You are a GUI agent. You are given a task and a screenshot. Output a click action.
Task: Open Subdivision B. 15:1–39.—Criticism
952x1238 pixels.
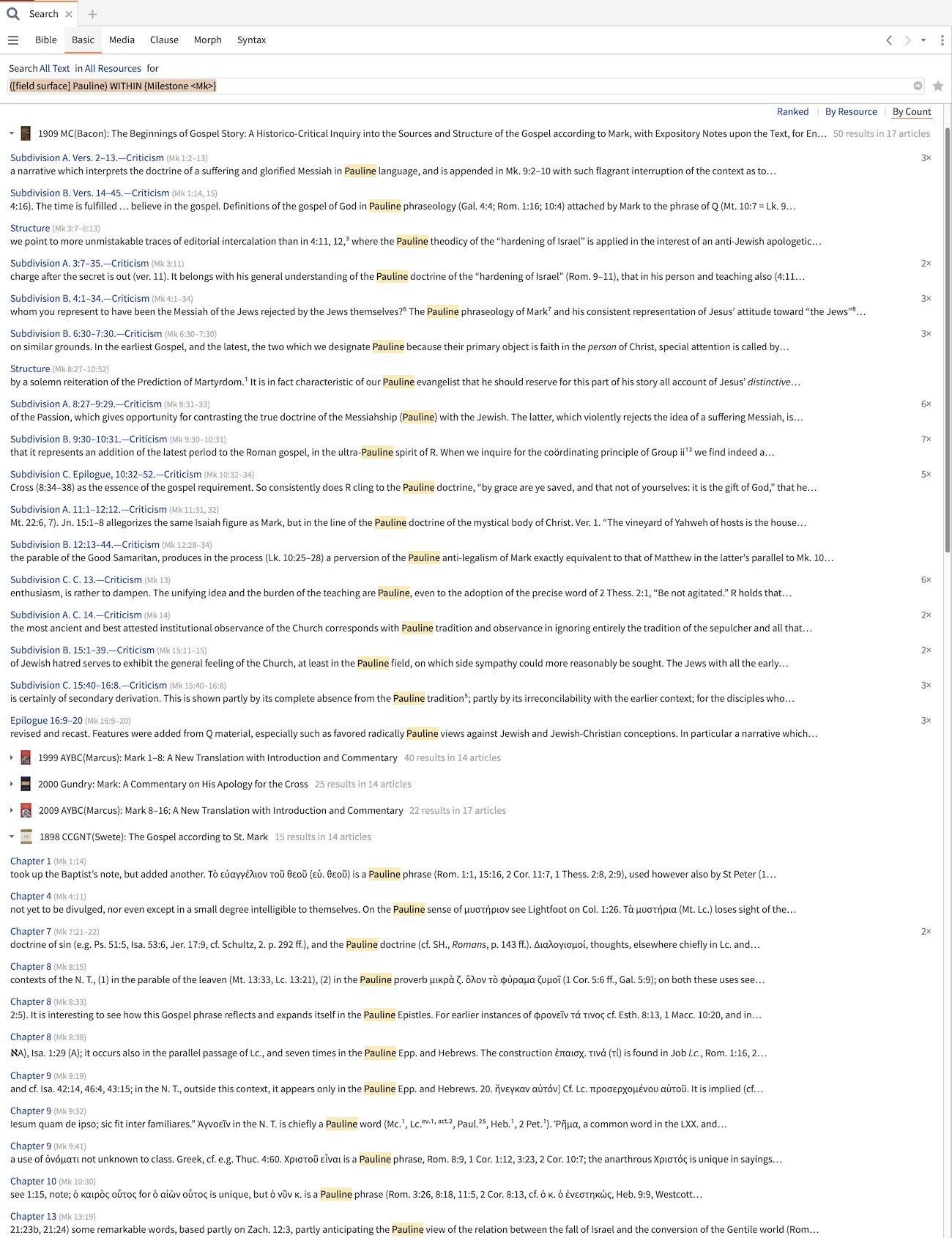click(82, 650)
